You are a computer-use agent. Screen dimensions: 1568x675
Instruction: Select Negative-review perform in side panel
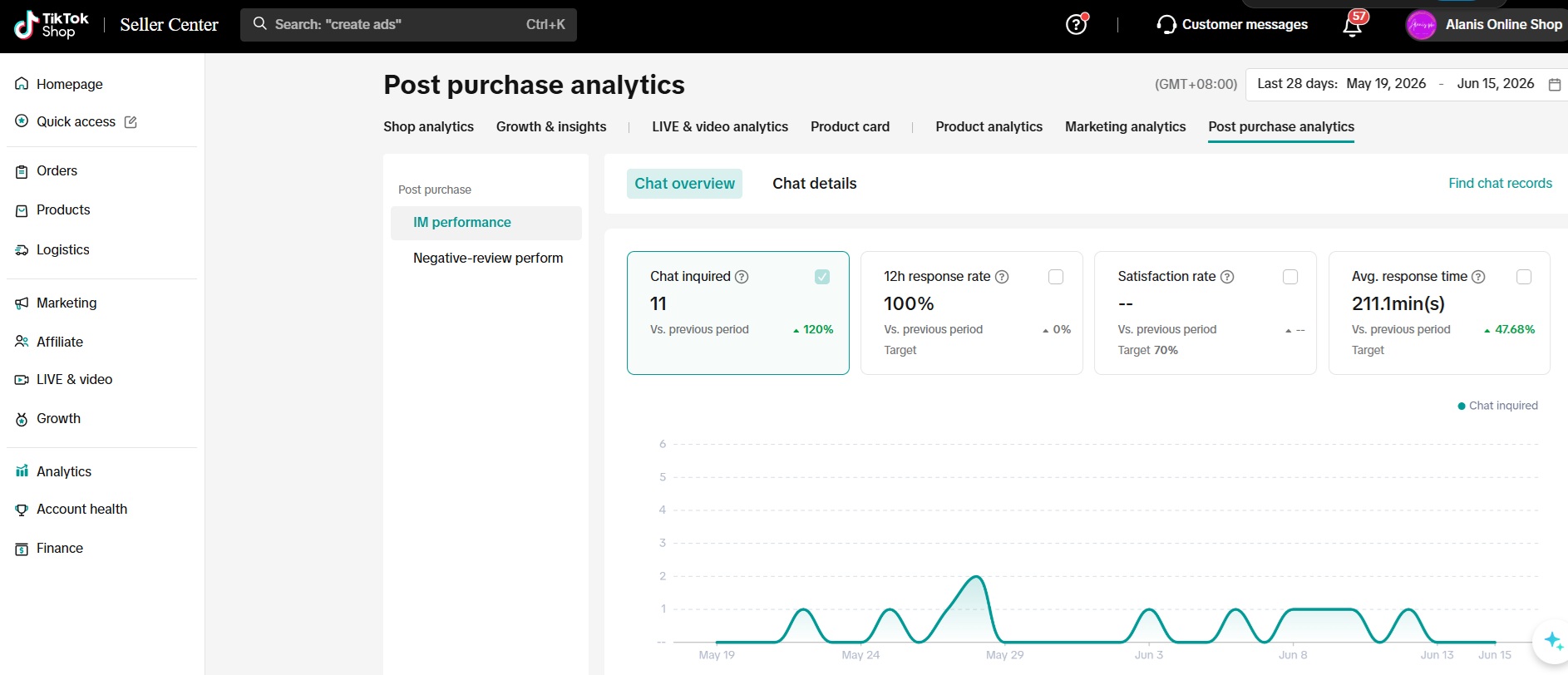(x=488, y=258)
